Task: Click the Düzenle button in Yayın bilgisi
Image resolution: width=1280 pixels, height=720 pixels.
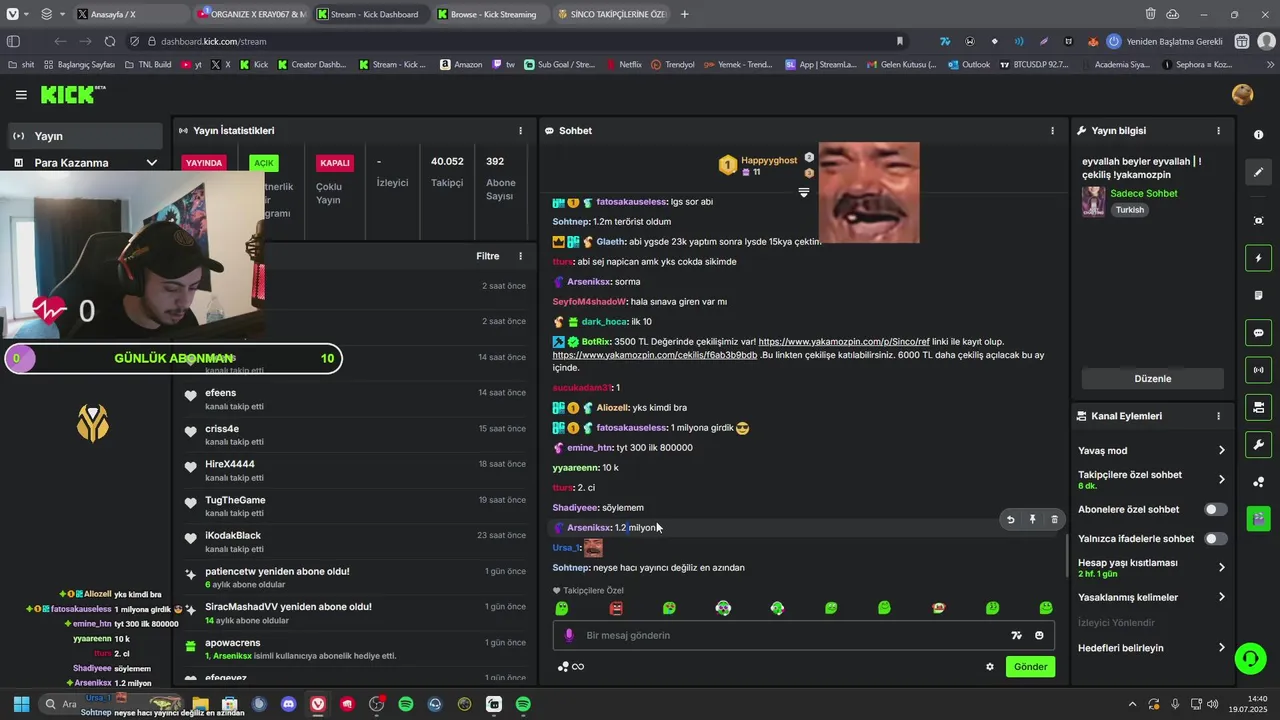Action: [1152, 379]
